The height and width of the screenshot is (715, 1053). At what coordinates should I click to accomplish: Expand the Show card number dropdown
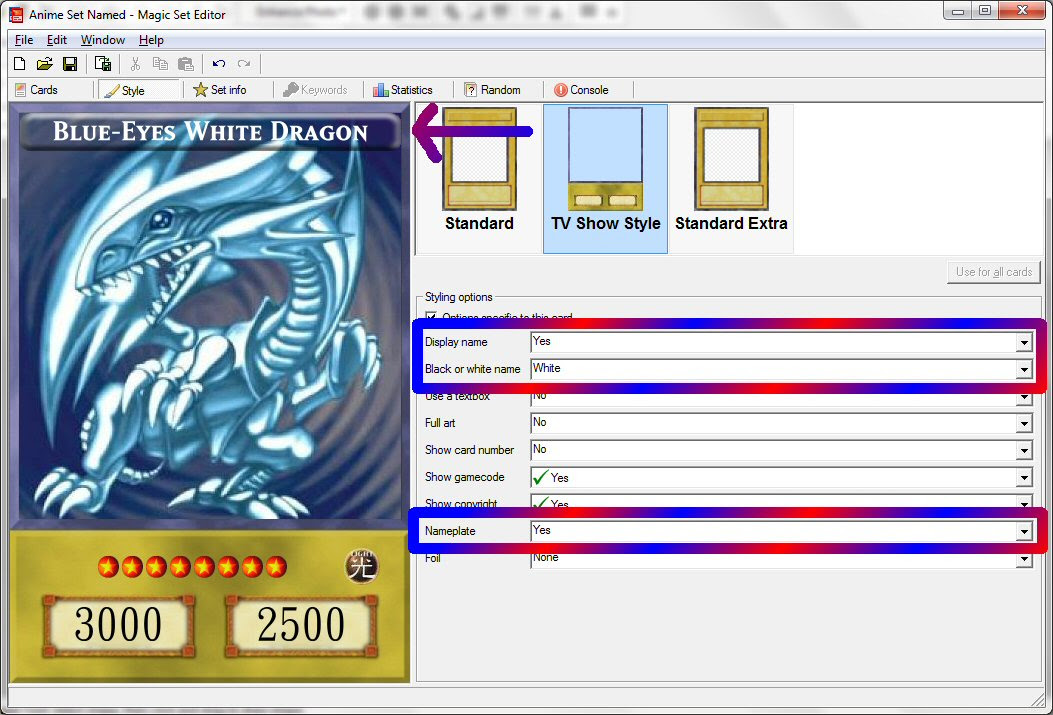[1023, 450]
